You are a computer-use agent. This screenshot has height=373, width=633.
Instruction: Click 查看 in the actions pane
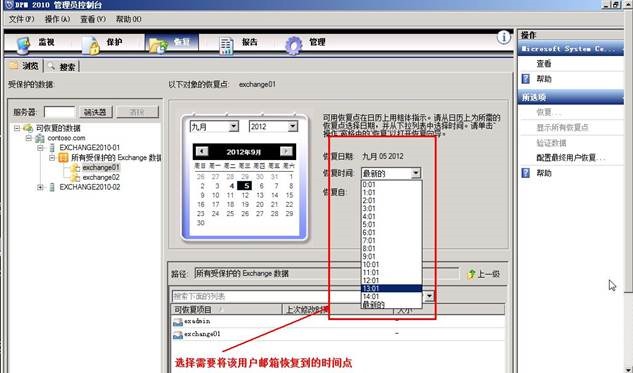pos(544,64)
